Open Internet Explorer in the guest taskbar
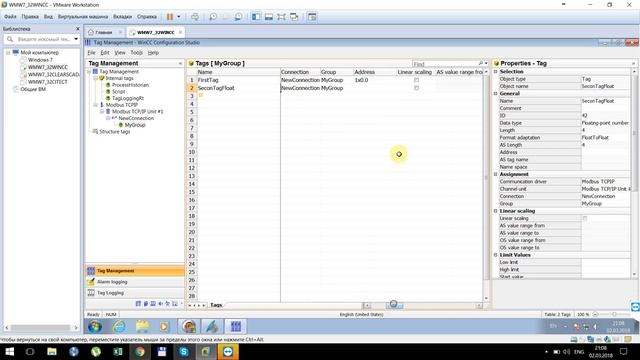This screenshot has width=640, height=360. [x=119, y=327]
